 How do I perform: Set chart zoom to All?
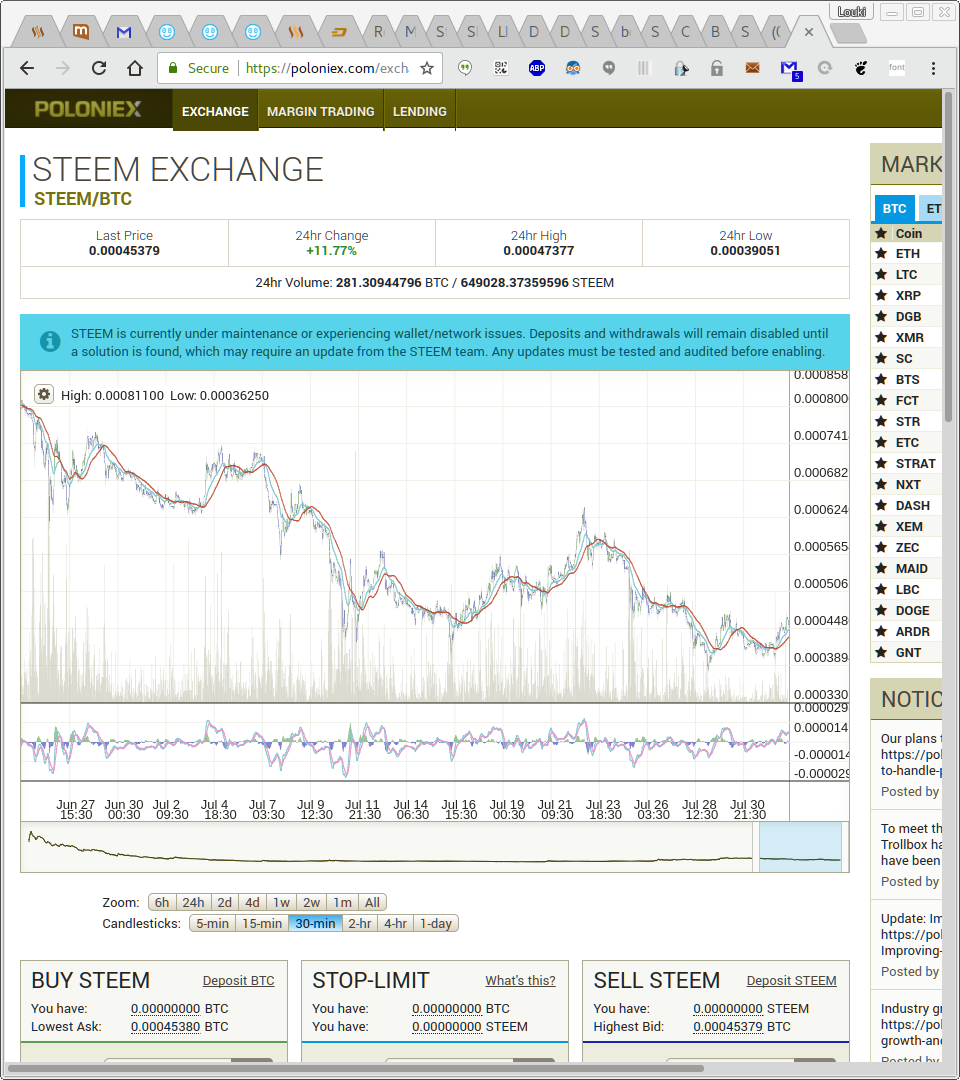[x=372, y=902]
